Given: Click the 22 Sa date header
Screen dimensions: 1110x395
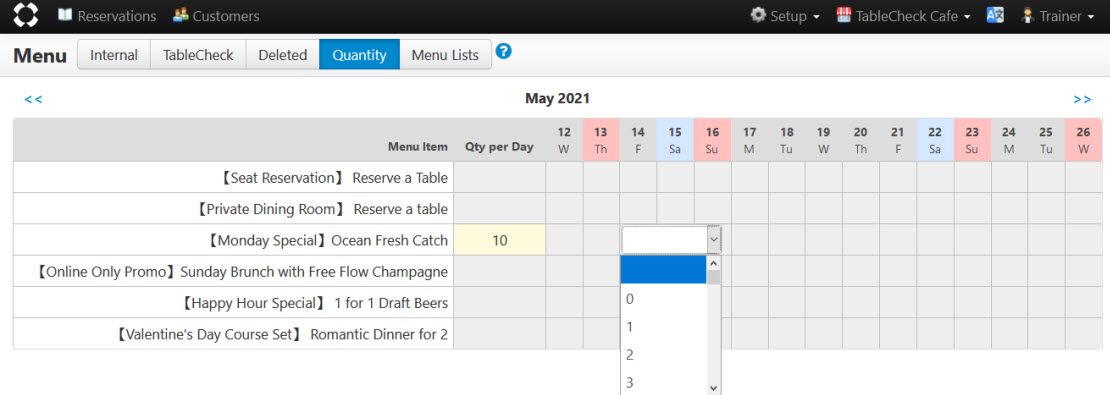Looking at the screenshot, I should (x=935, y=140).
